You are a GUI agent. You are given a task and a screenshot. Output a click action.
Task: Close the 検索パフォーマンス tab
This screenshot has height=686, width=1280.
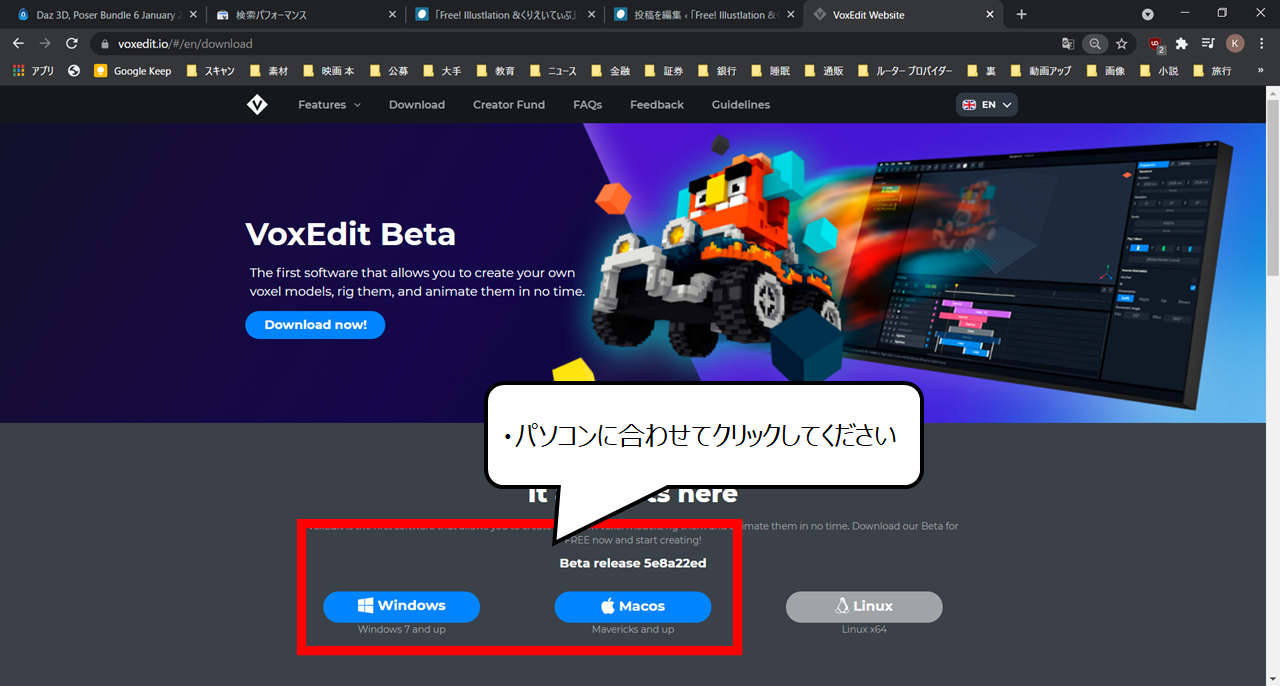(x=391, y=15)
